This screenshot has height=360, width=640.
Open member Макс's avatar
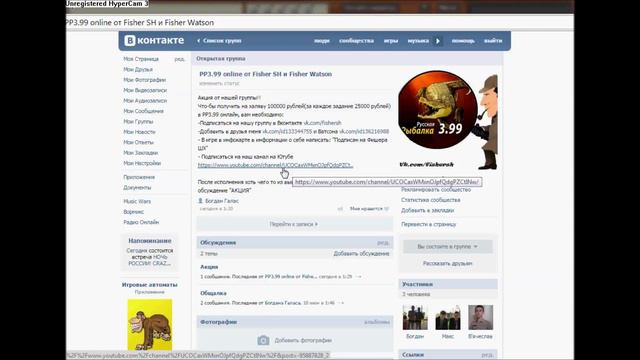[448, 317]
